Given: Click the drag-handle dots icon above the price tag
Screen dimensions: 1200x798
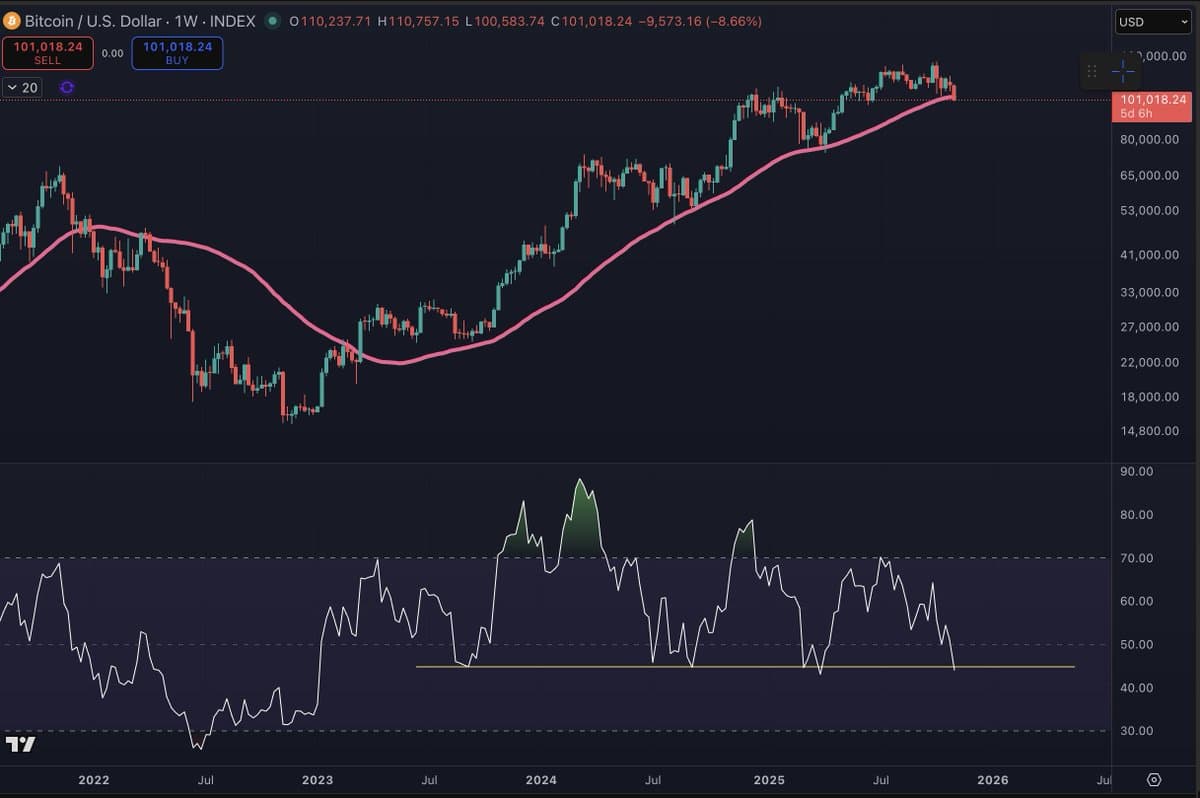Looking at the screenshot, I should coord(1092,71).
